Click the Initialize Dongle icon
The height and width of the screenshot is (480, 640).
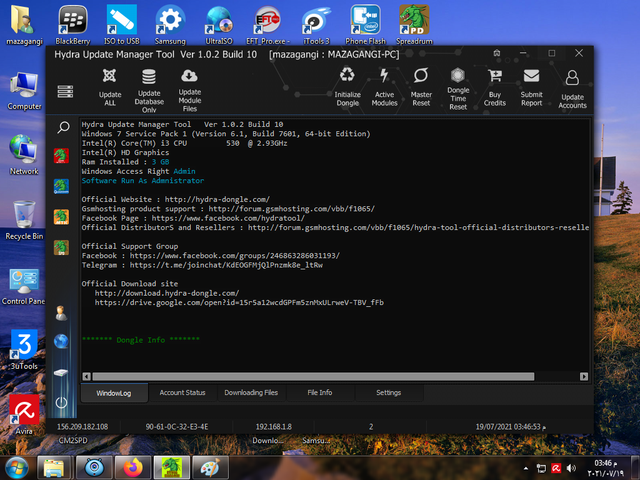click(347, 87)
